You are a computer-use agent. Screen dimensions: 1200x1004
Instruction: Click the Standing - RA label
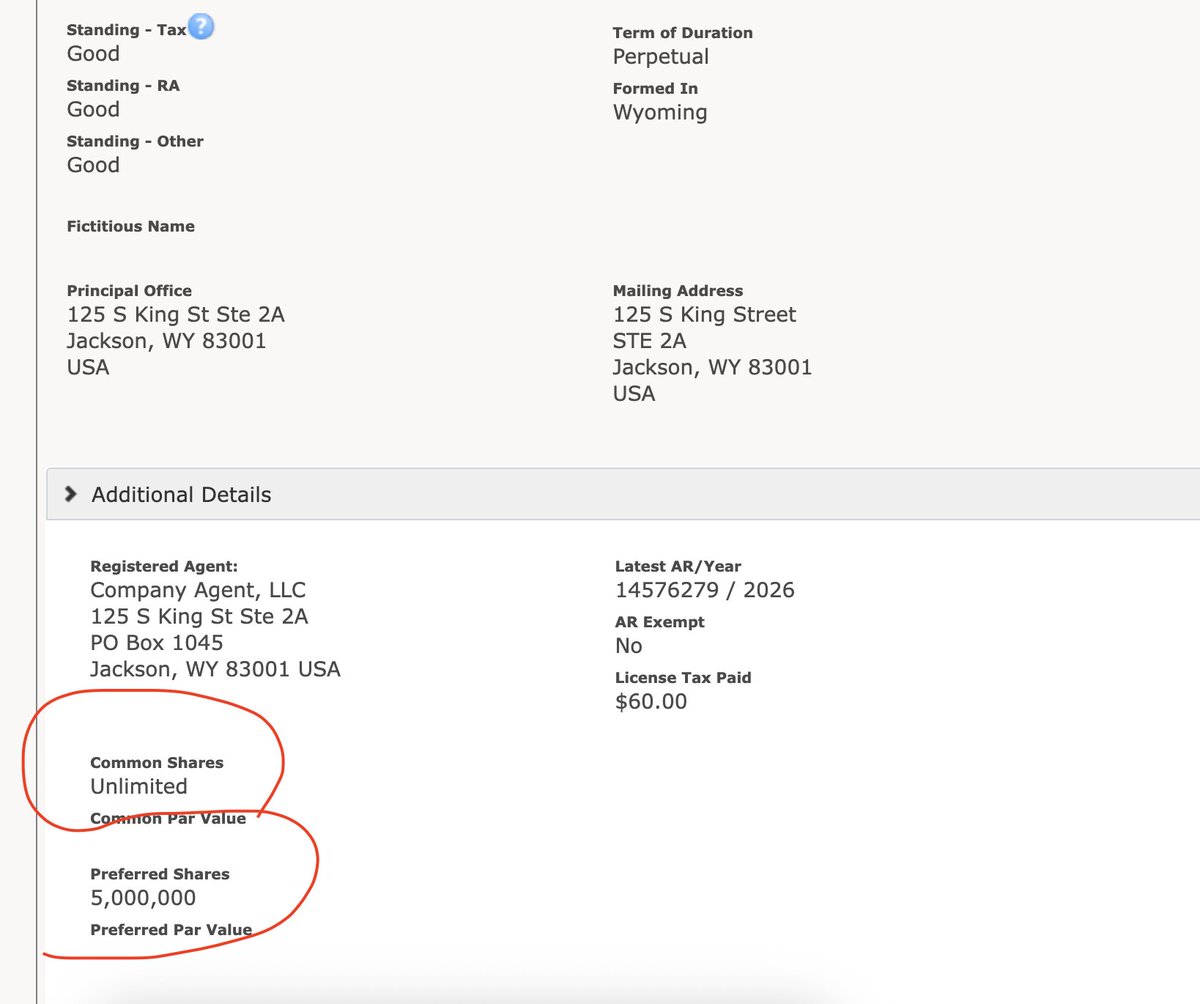123,86
